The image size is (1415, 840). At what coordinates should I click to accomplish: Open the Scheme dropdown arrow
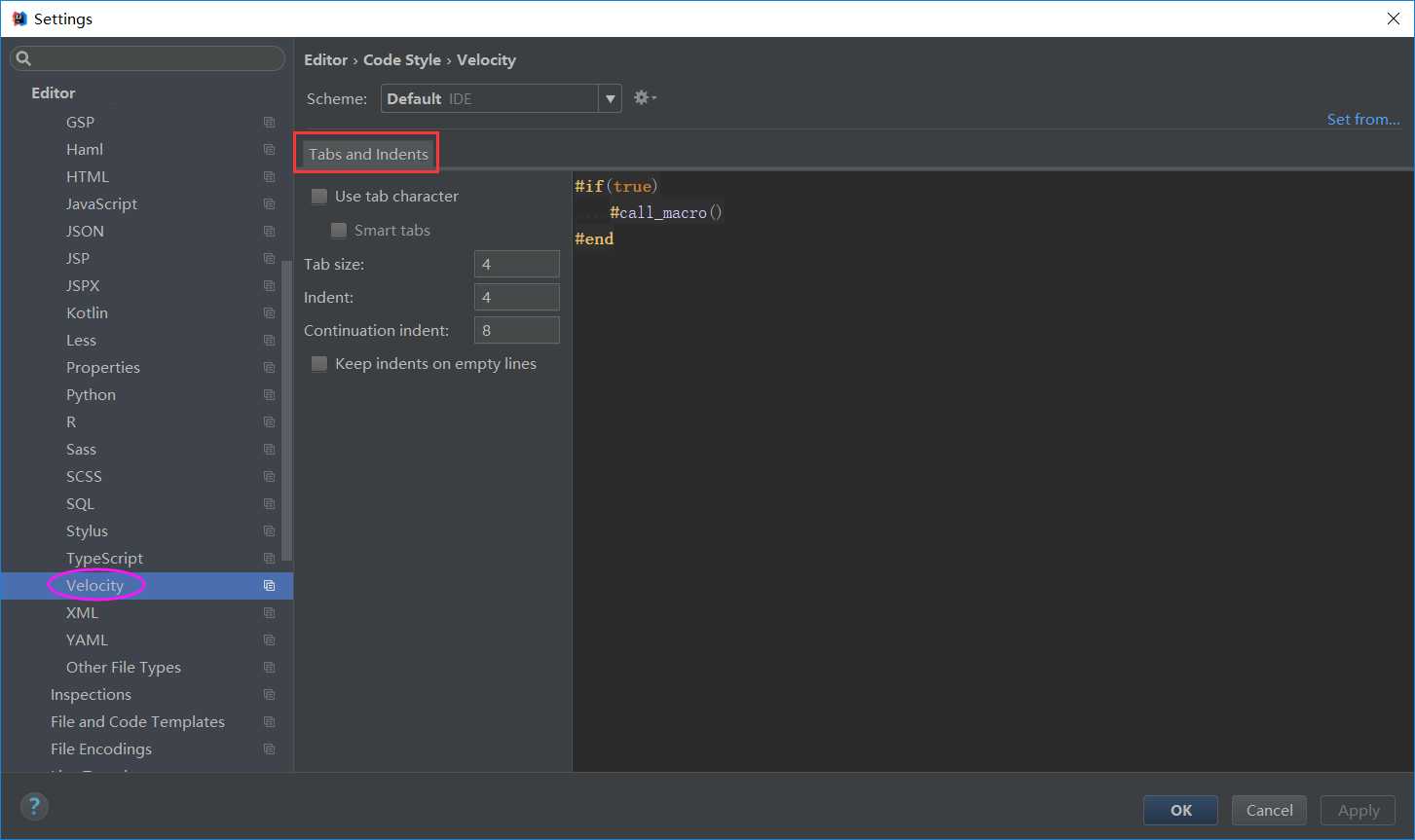[x=611, y=98]
